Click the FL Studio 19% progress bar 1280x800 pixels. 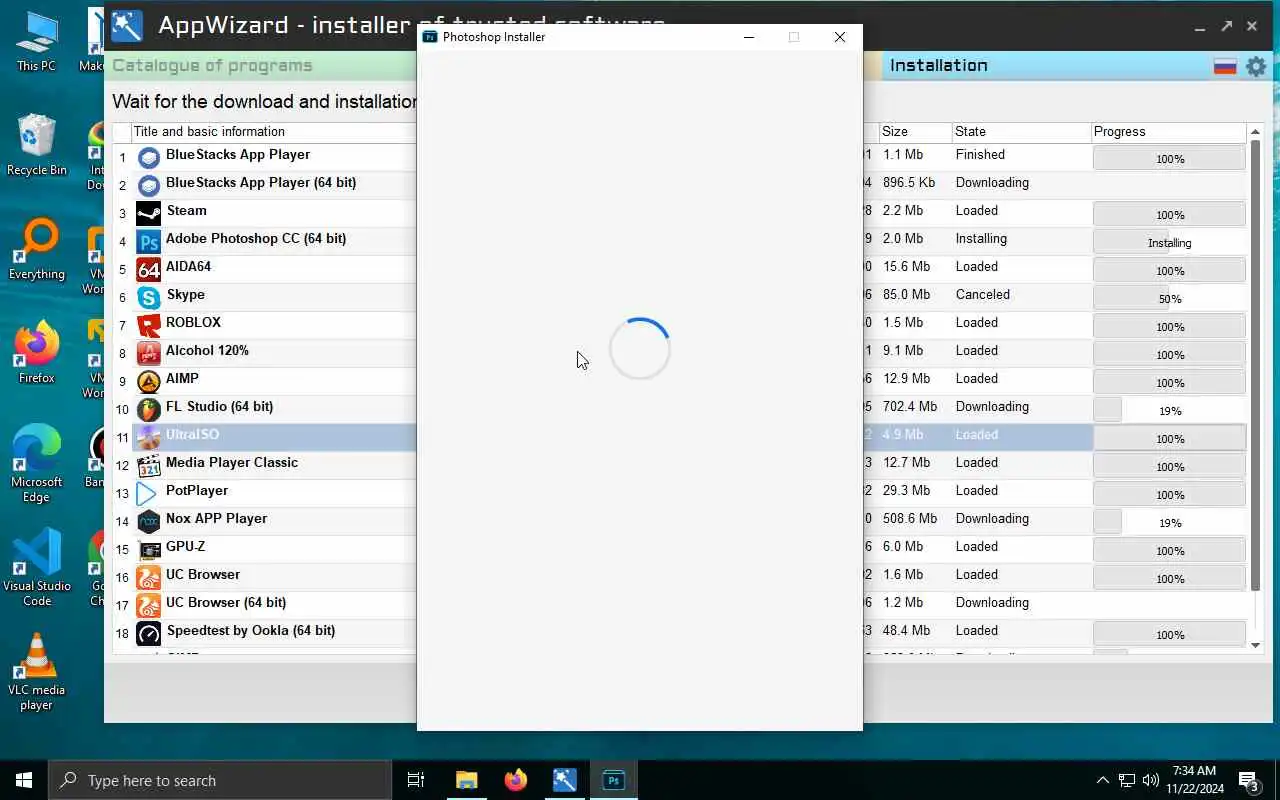[1169, 410]
